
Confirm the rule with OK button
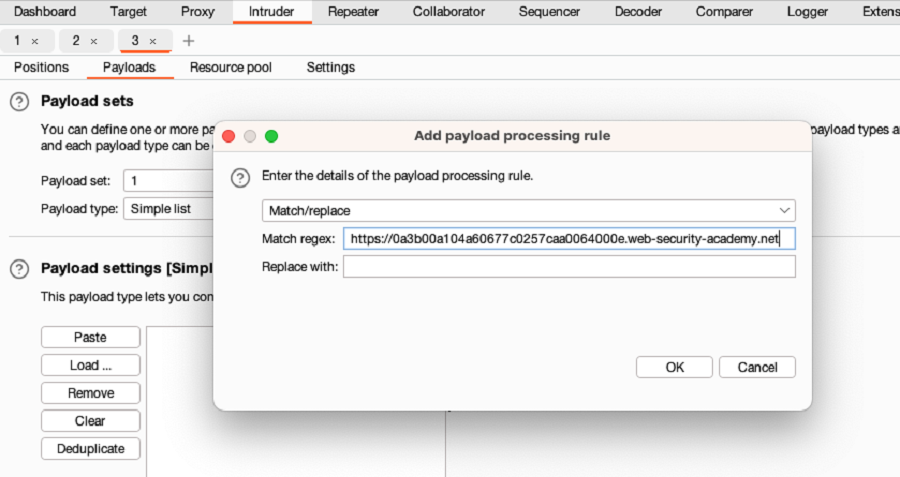tap(674, 367)
